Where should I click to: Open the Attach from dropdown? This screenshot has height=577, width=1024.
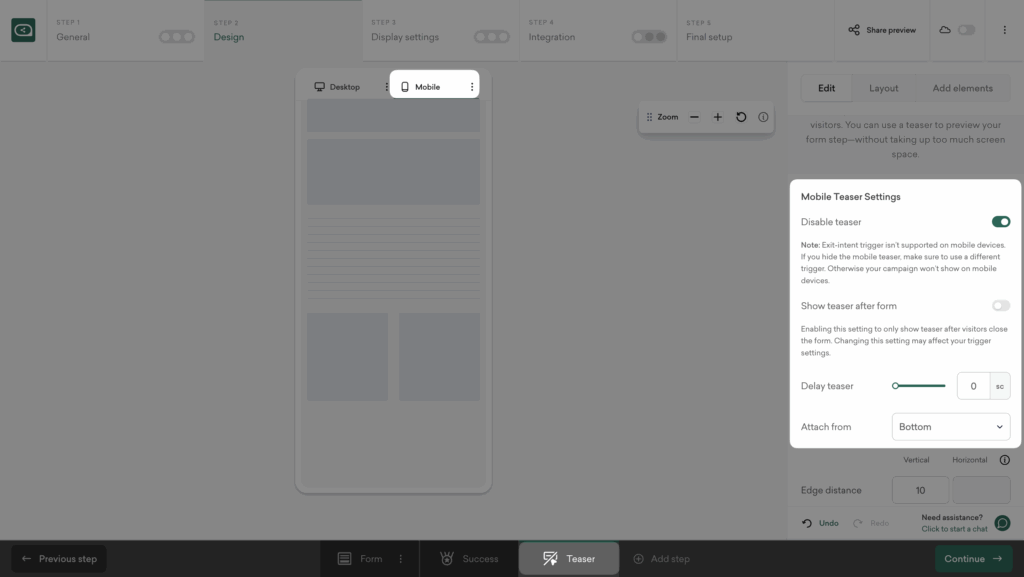(x=950, y=427)
